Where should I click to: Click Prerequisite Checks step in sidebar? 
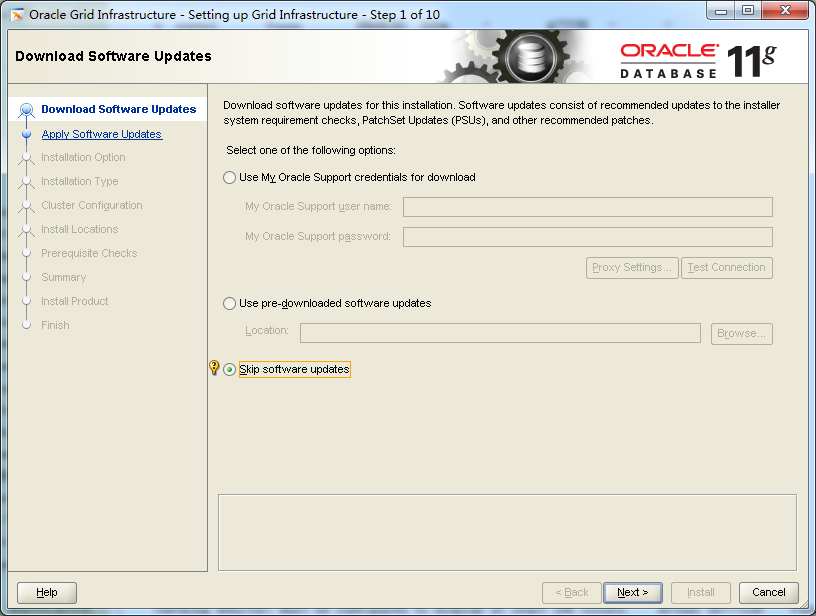(x=89, y=253)
